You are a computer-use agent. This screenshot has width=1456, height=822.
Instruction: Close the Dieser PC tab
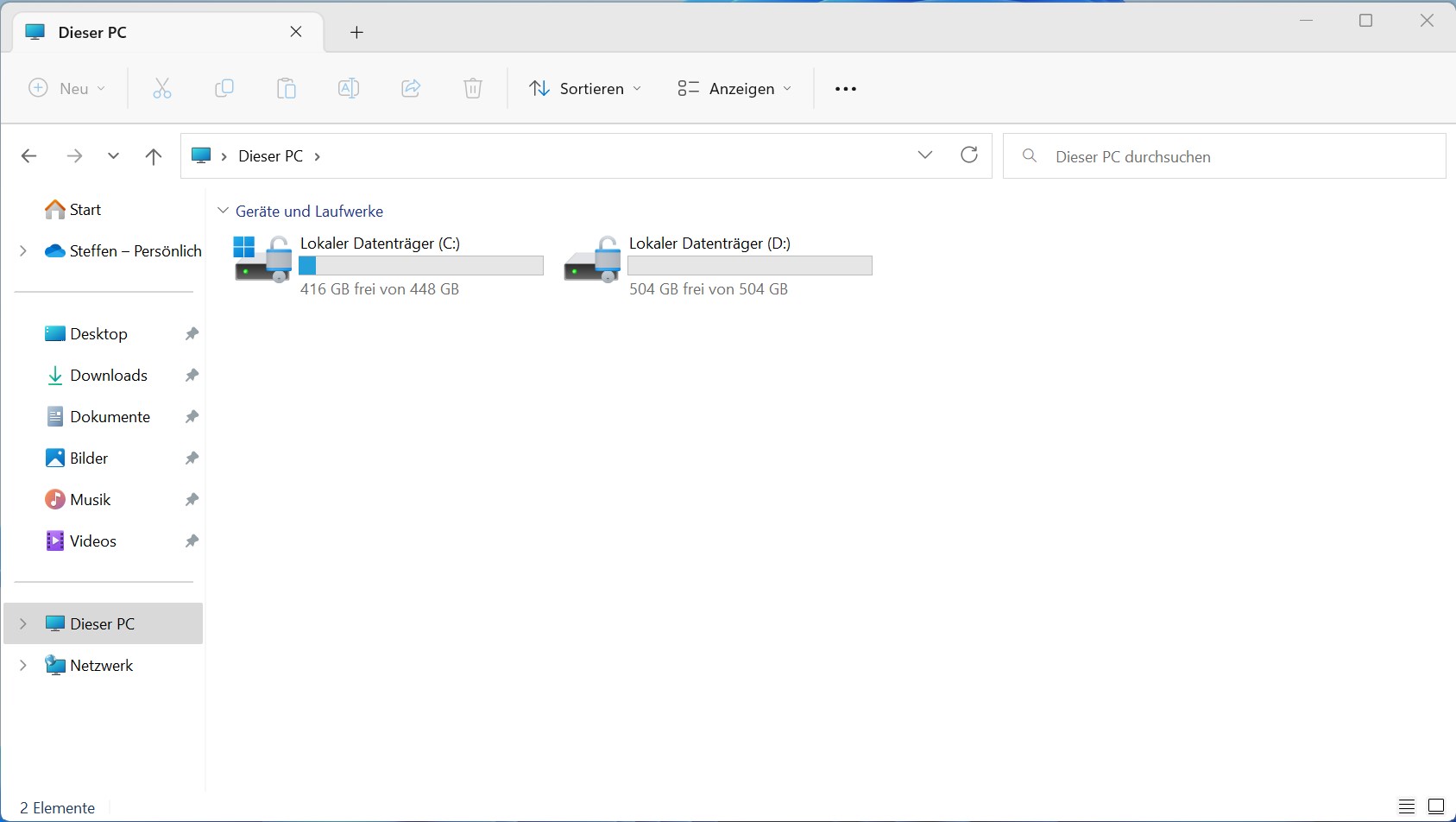296,32
